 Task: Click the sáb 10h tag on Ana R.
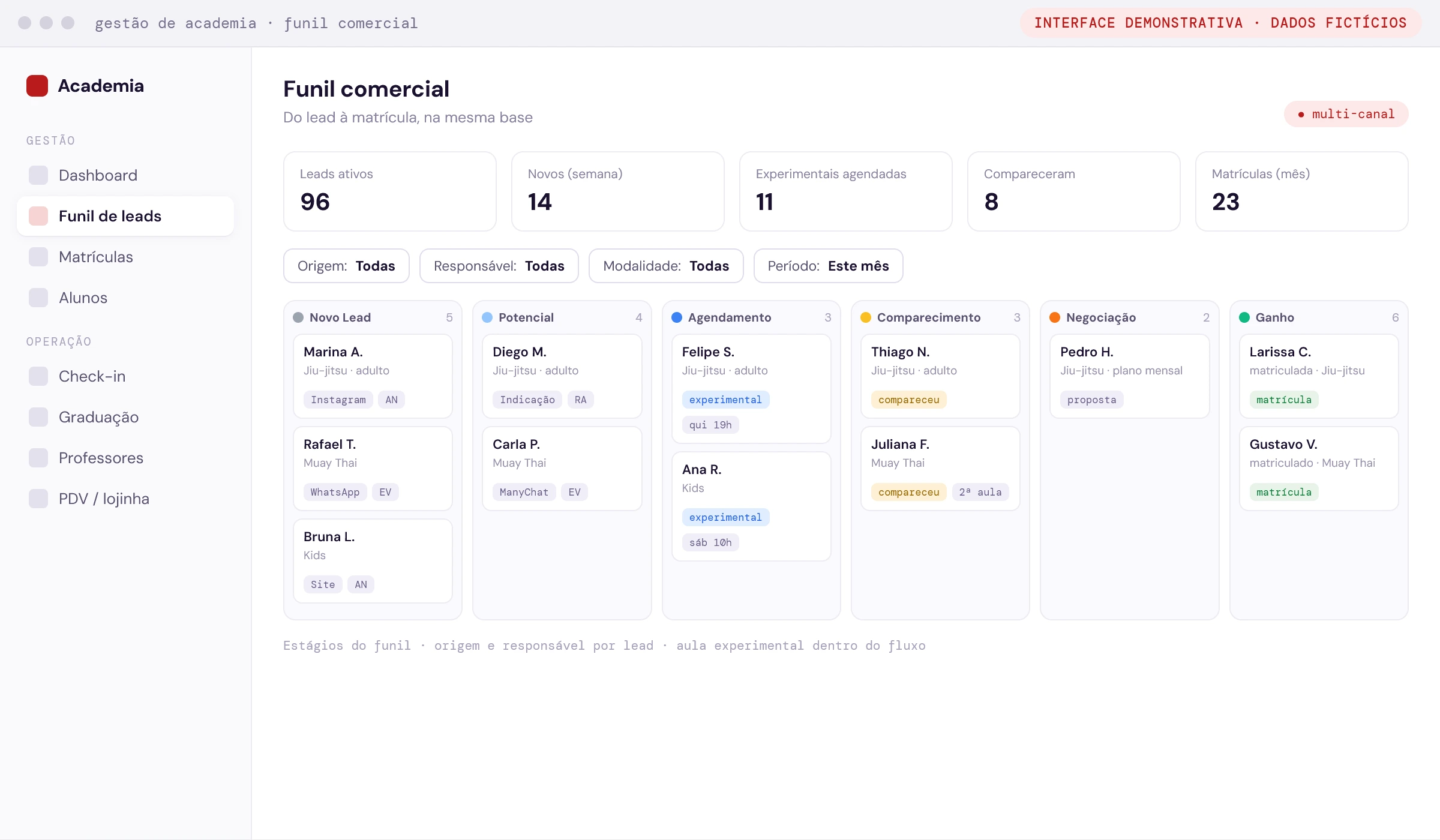point(710,542)
